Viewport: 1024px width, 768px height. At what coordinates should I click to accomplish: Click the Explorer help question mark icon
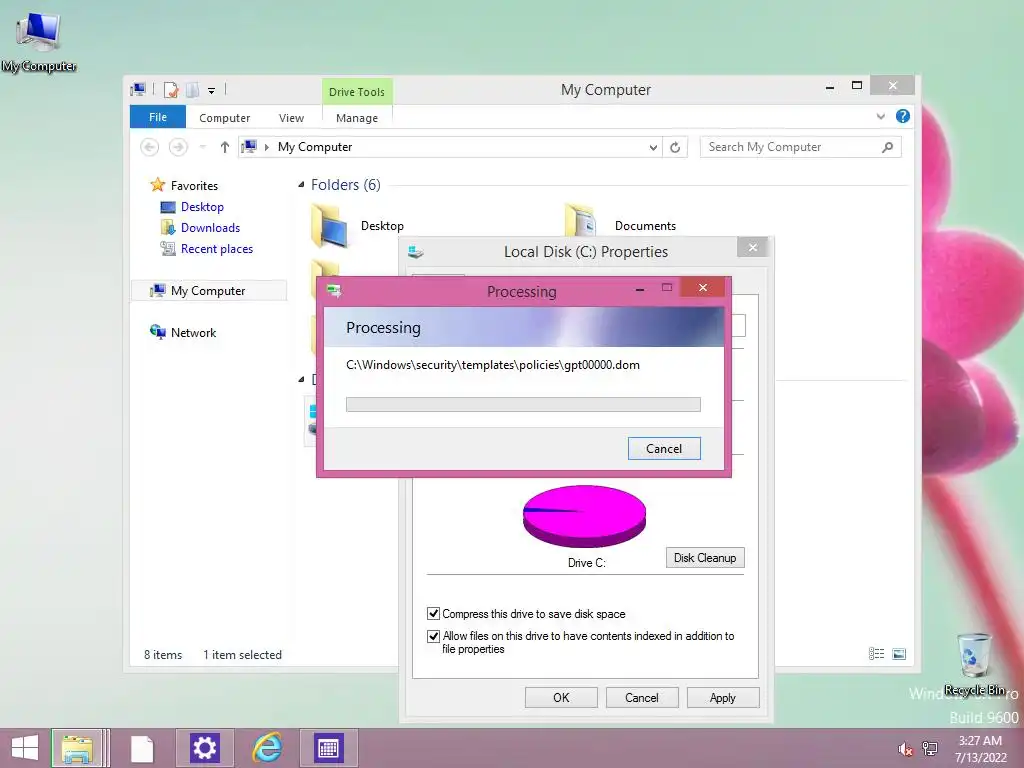point(903,116)
